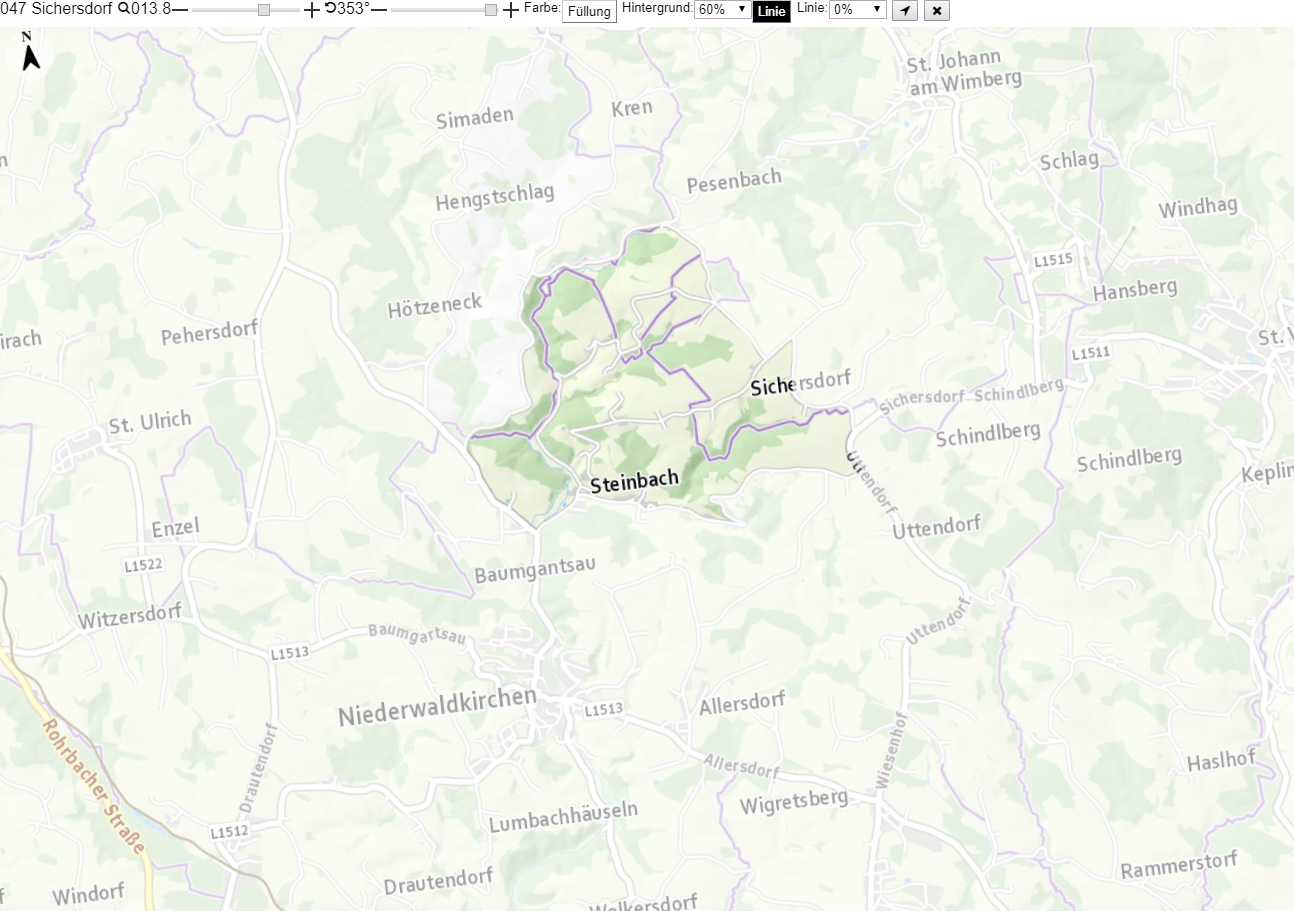The image size is (1294, 911).
Task: Click the zoom slider handle
Action: click(264, 10)
